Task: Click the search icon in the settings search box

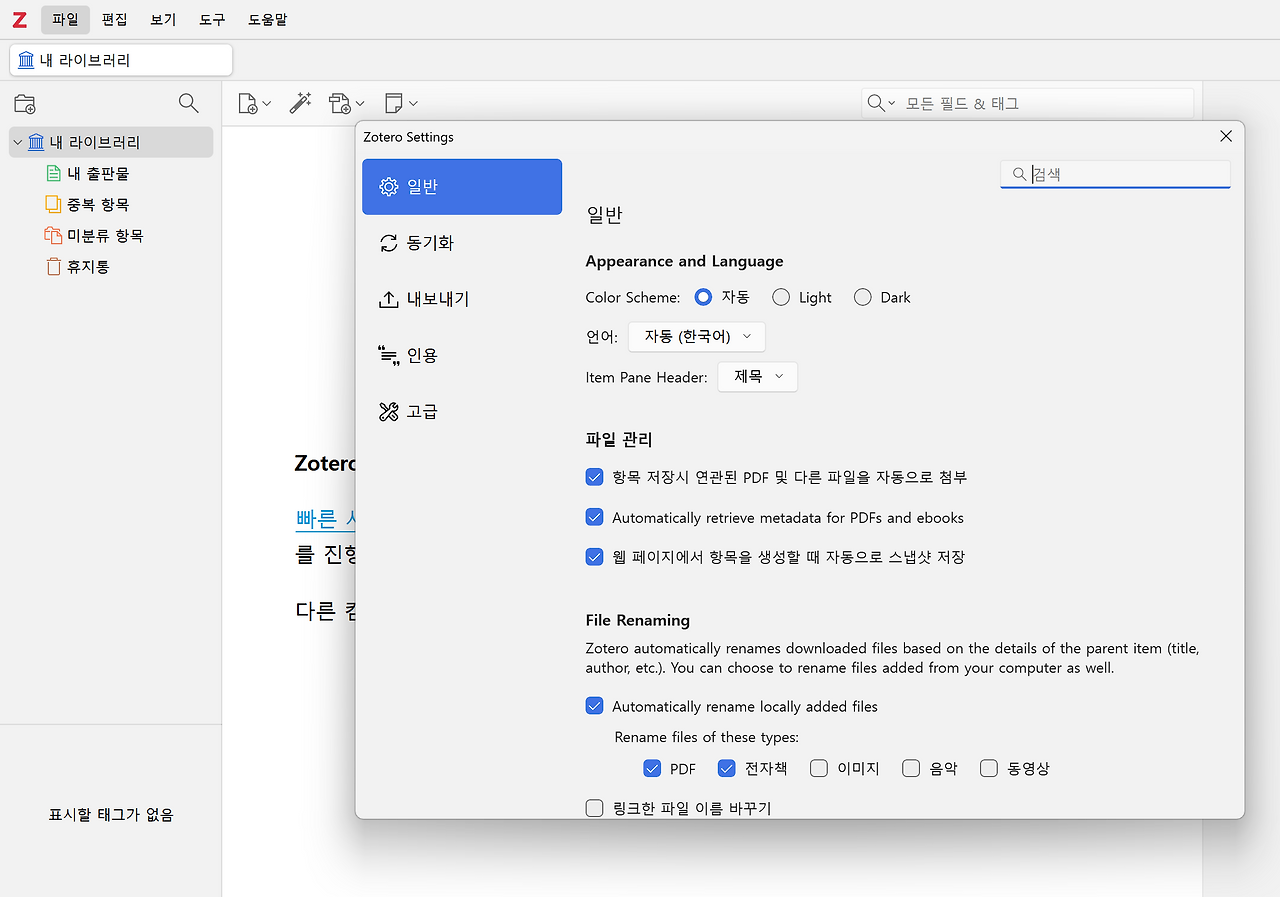Action: [x=1020, y=174]
